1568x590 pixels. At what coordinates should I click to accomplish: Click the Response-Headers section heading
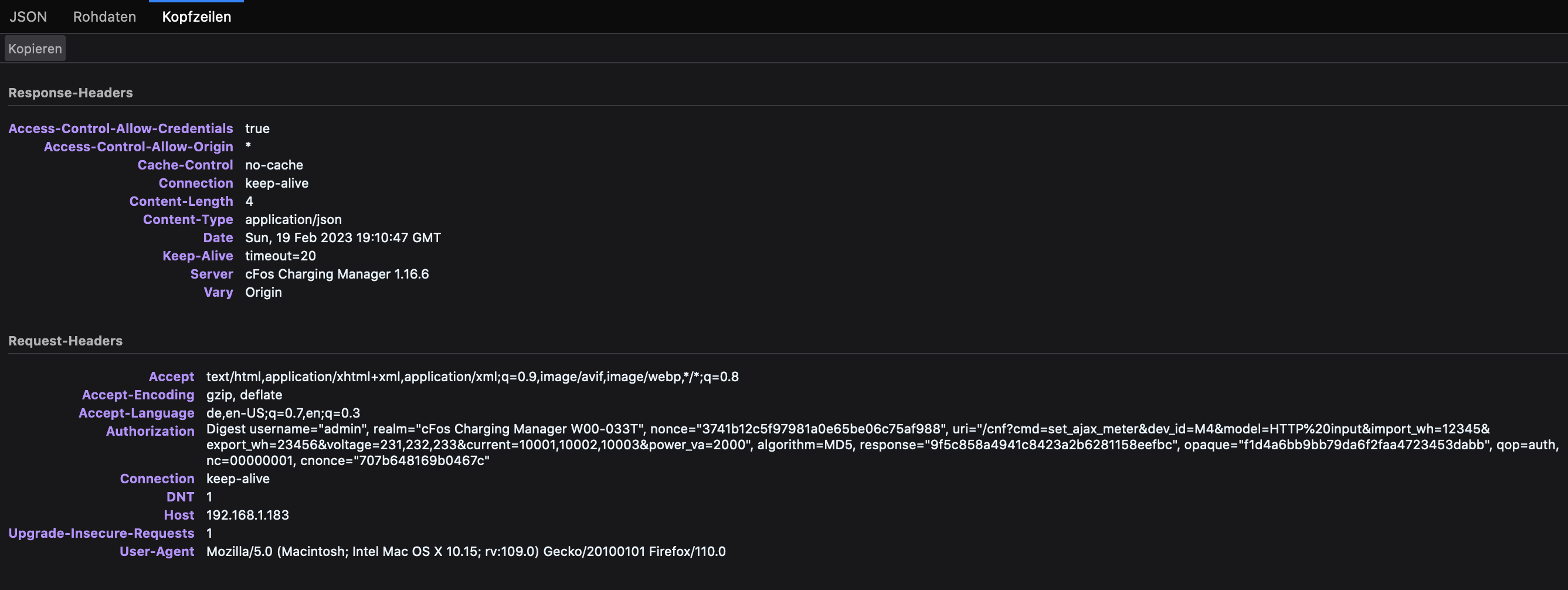pos(70,93)
